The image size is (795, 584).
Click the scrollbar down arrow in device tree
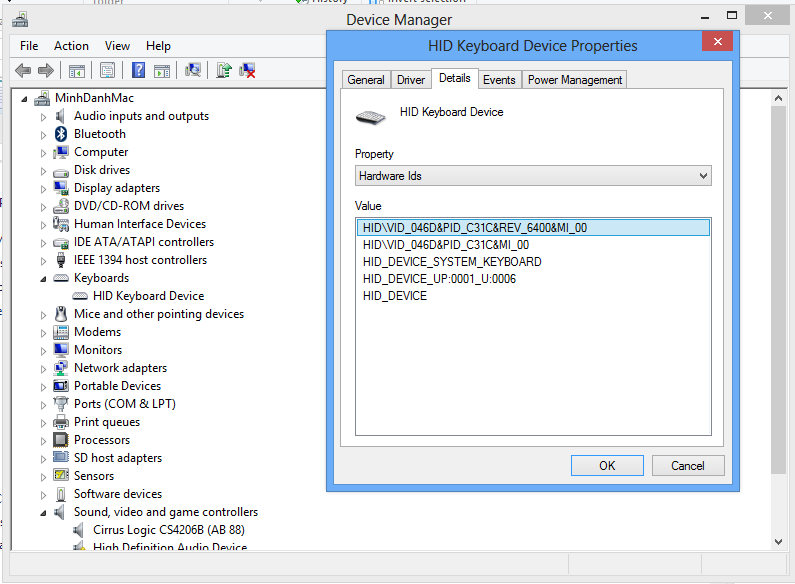point(778,542)
